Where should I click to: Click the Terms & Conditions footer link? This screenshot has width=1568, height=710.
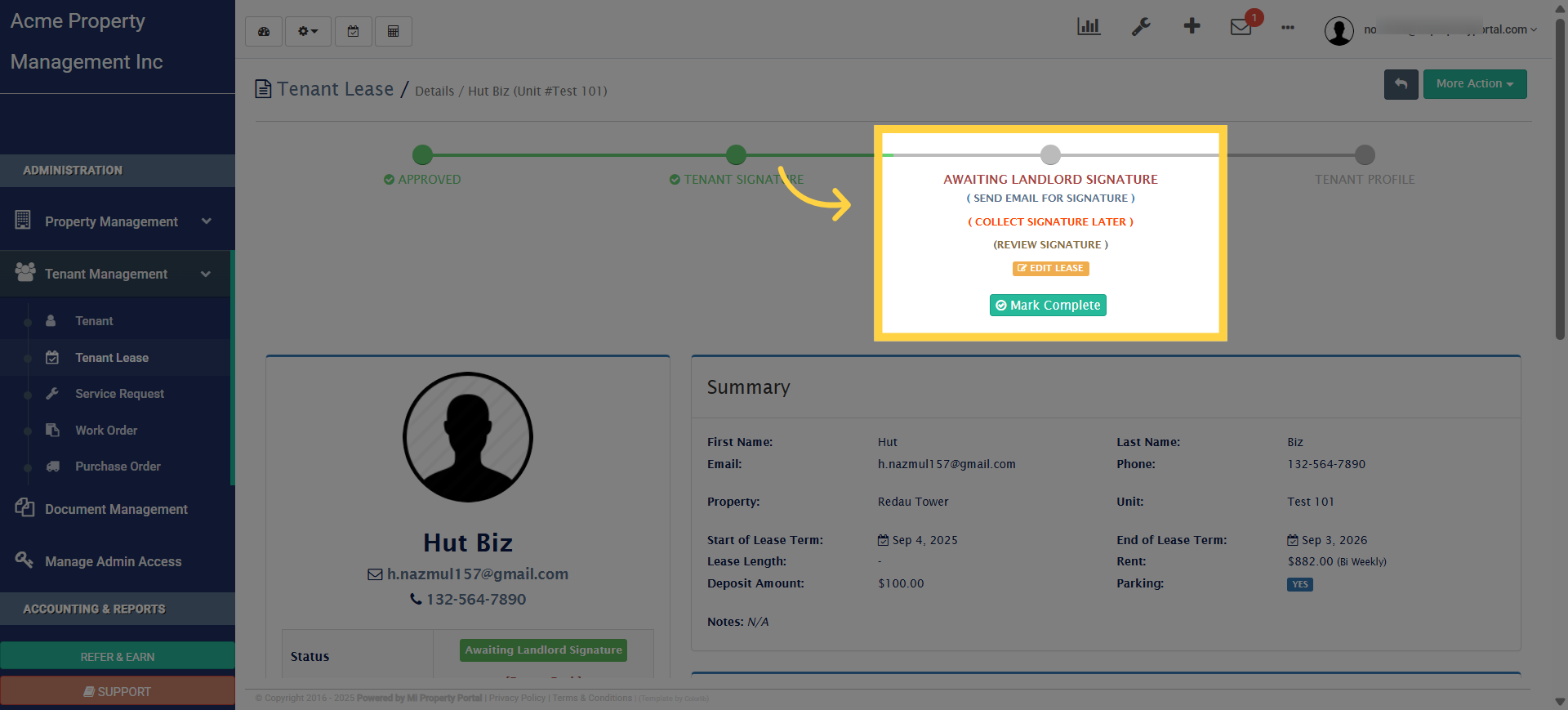(x=592, y=699)
